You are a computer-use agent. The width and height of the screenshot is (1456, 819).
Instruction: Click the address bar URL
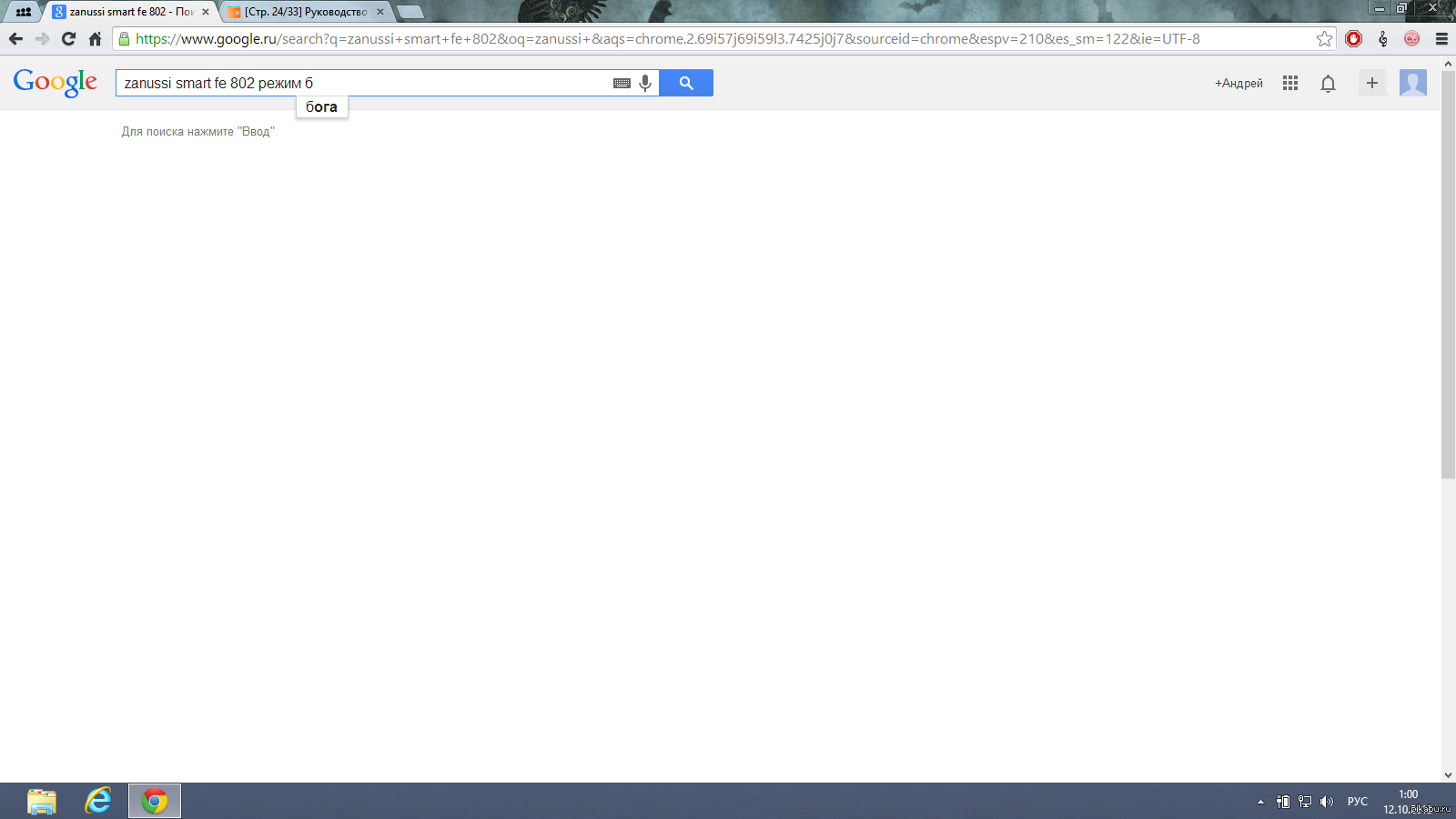pyautogui.click(x=668, y=39)
